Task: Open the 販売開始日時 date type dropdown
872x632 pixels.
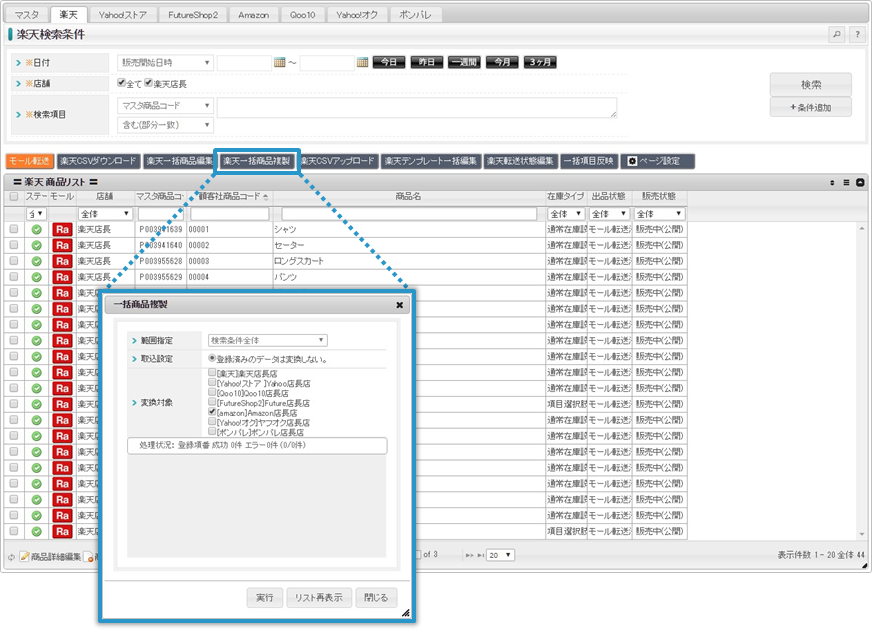Action: [x=165, y=62]
